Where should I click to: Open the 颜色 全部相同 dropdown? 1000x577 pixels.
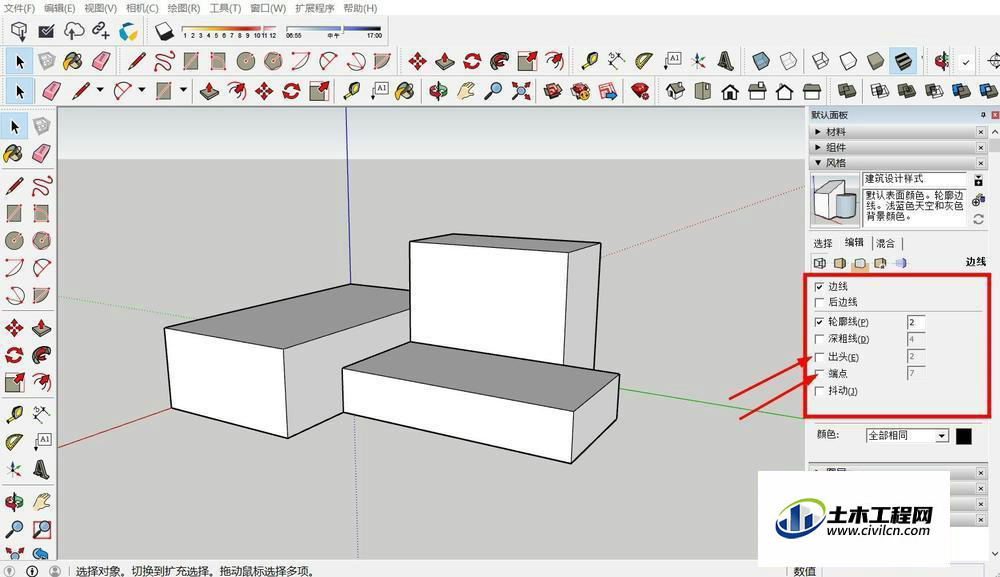click(908, 435)
